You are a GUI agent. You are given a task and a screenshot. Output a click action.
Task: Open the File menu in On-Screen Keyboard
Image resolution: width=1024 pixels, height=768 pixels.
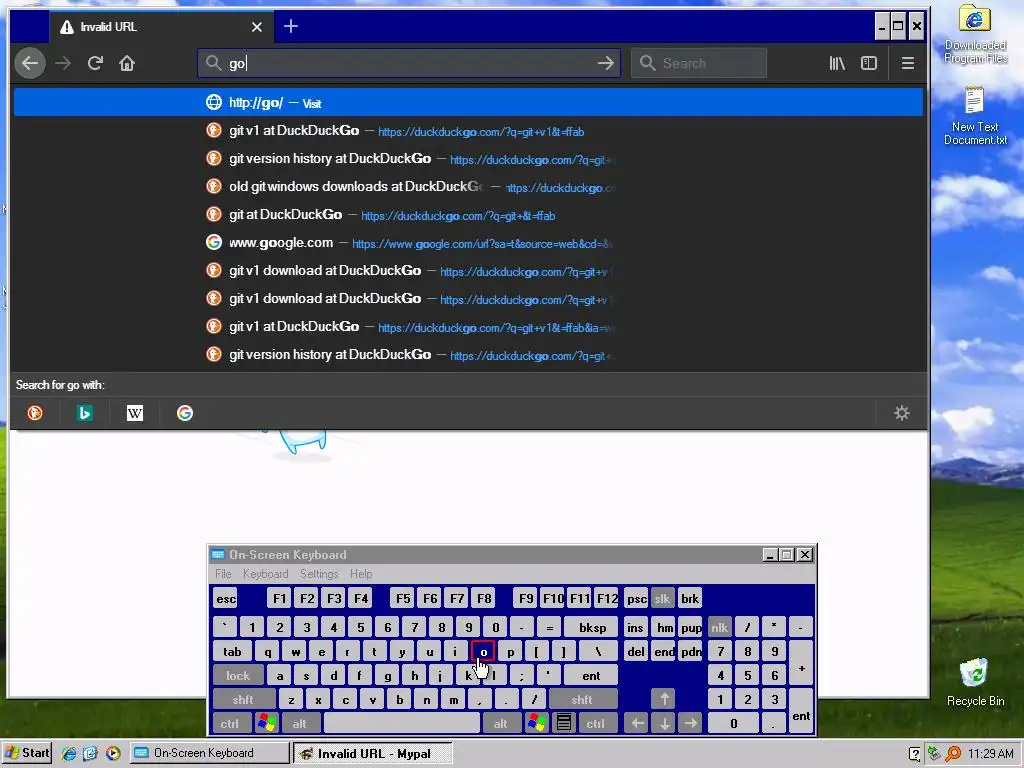tap(223, 573)
